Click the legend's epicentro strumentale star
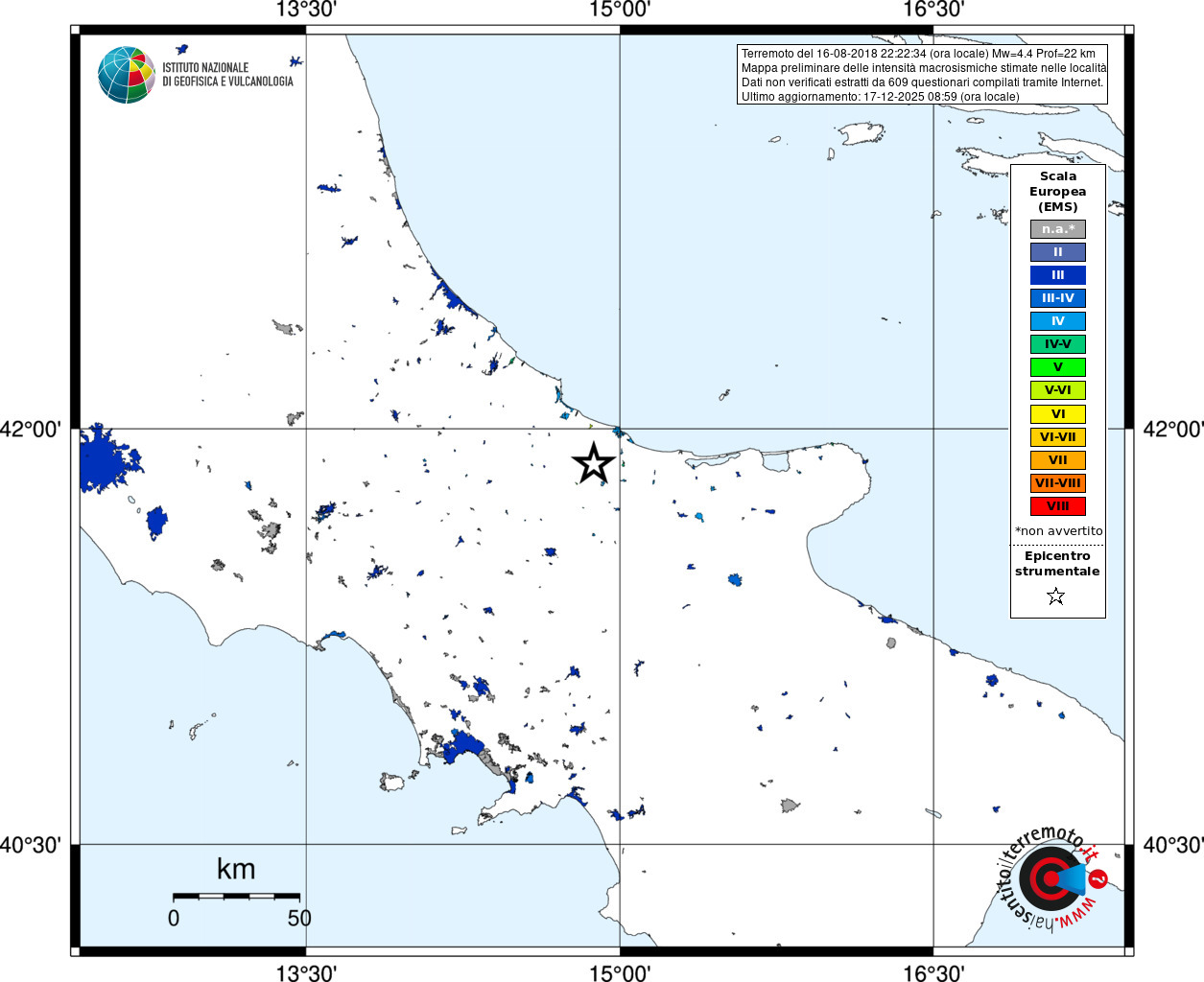The image size is (1204, 982). [1056, 596]
